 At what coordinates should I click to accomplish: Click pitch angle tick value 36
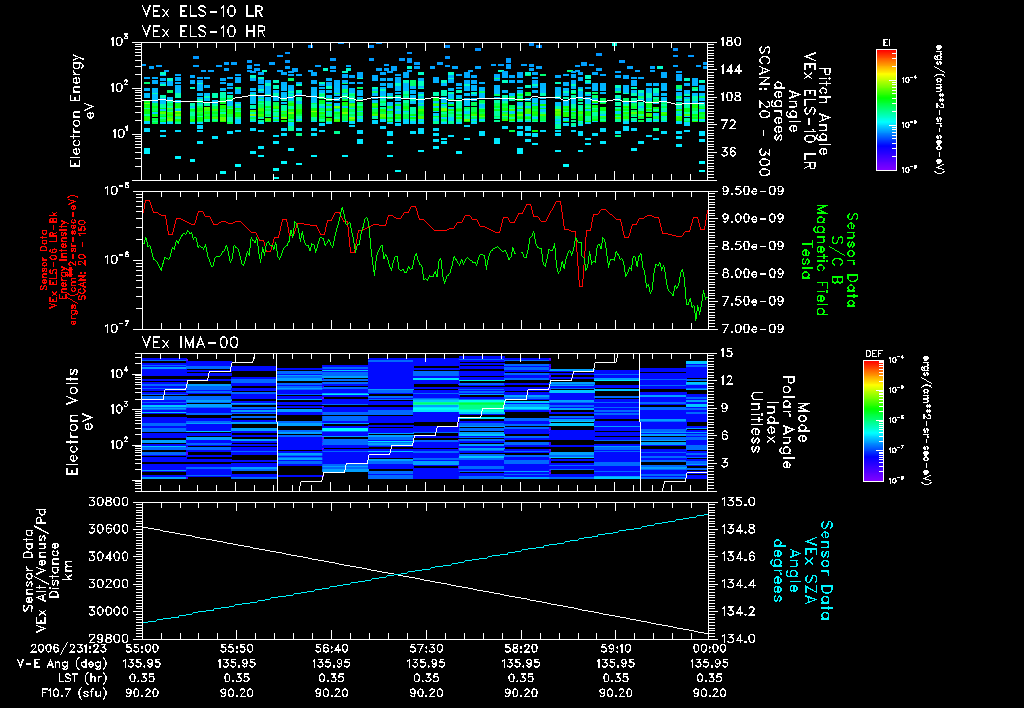click(727, 152)
